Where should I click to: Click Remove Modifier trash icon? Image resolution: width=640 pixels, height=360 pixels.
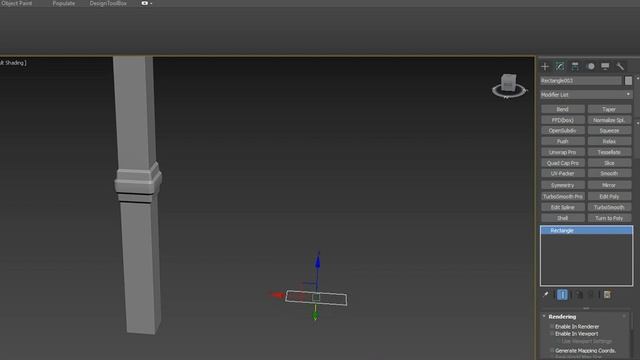(x=591, y=295)
